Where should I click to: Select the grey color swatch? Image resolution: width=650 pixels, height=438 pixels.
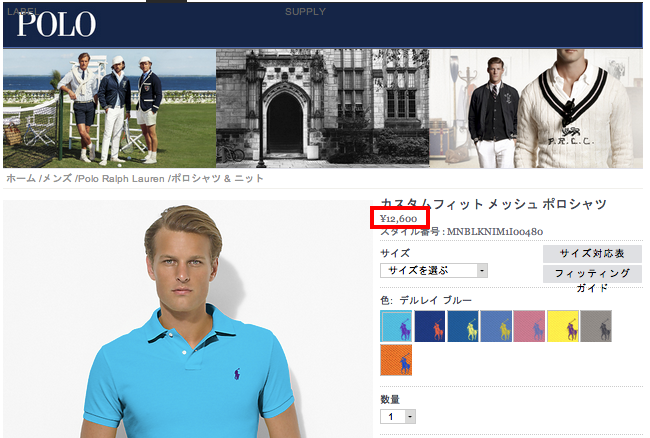coord(596,326)
